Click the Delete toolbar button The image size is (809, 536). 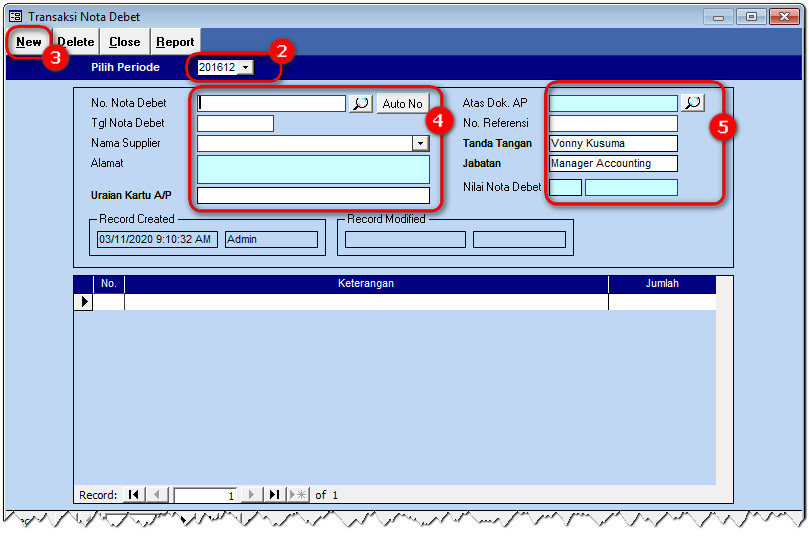(x=76, y=42)
